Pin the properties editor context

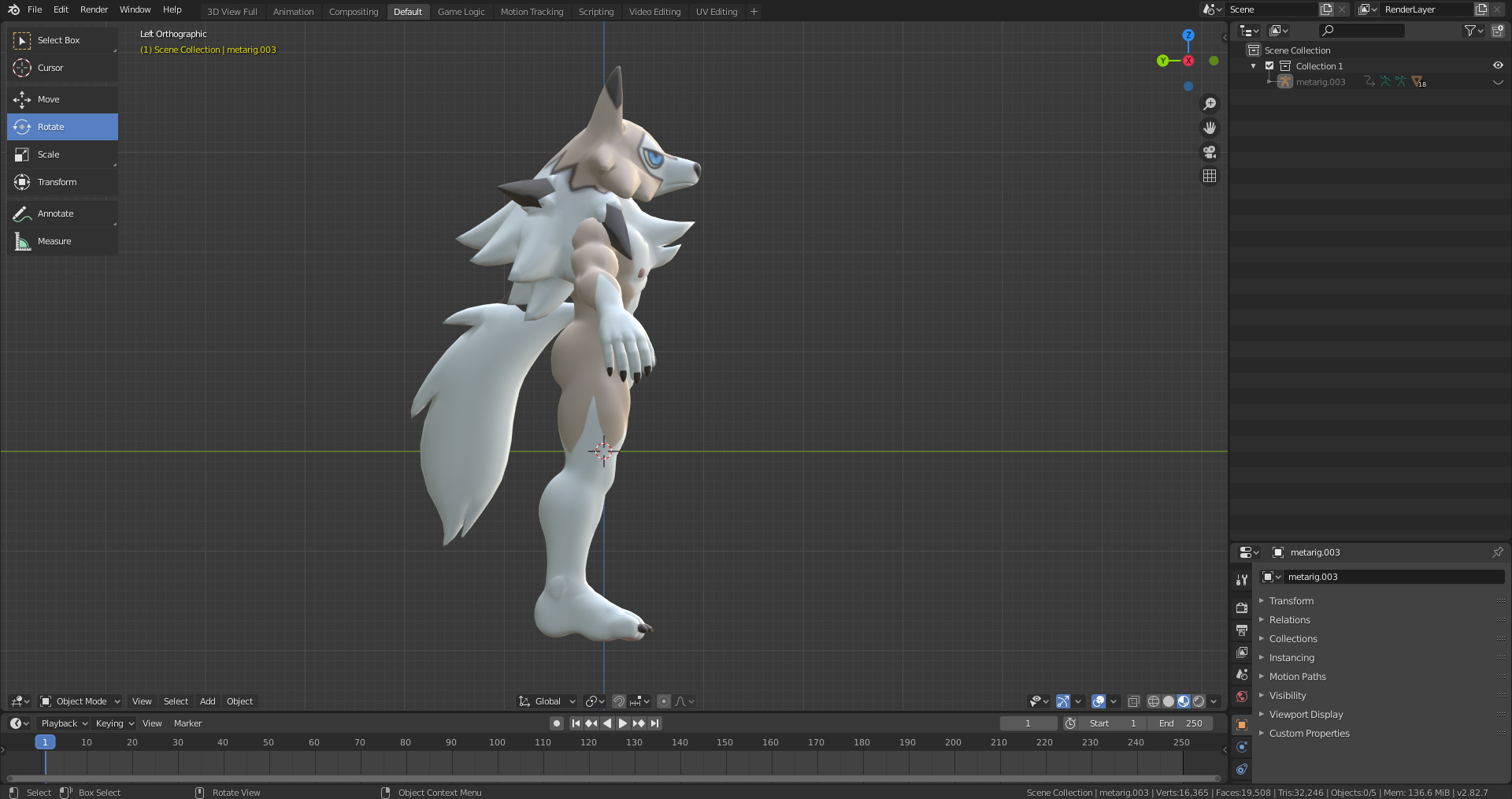coord(1498,552)
